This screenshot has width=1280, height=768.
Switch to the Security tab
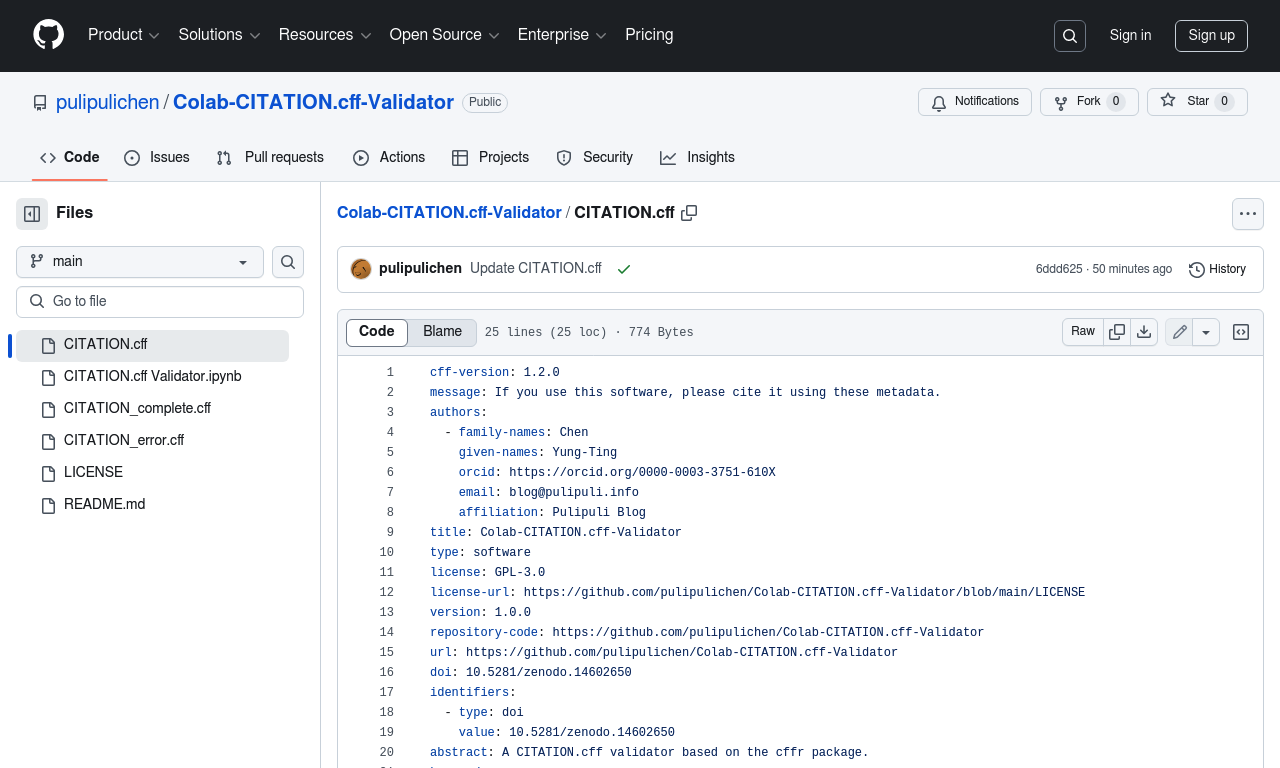click(x=594, y=158)
